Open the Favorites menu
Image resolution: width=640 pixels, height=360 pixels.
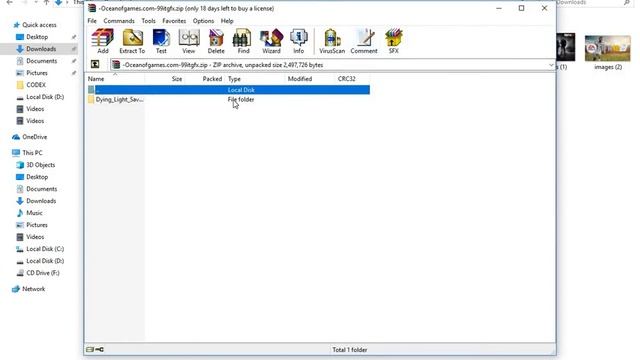tap(174, 21)
